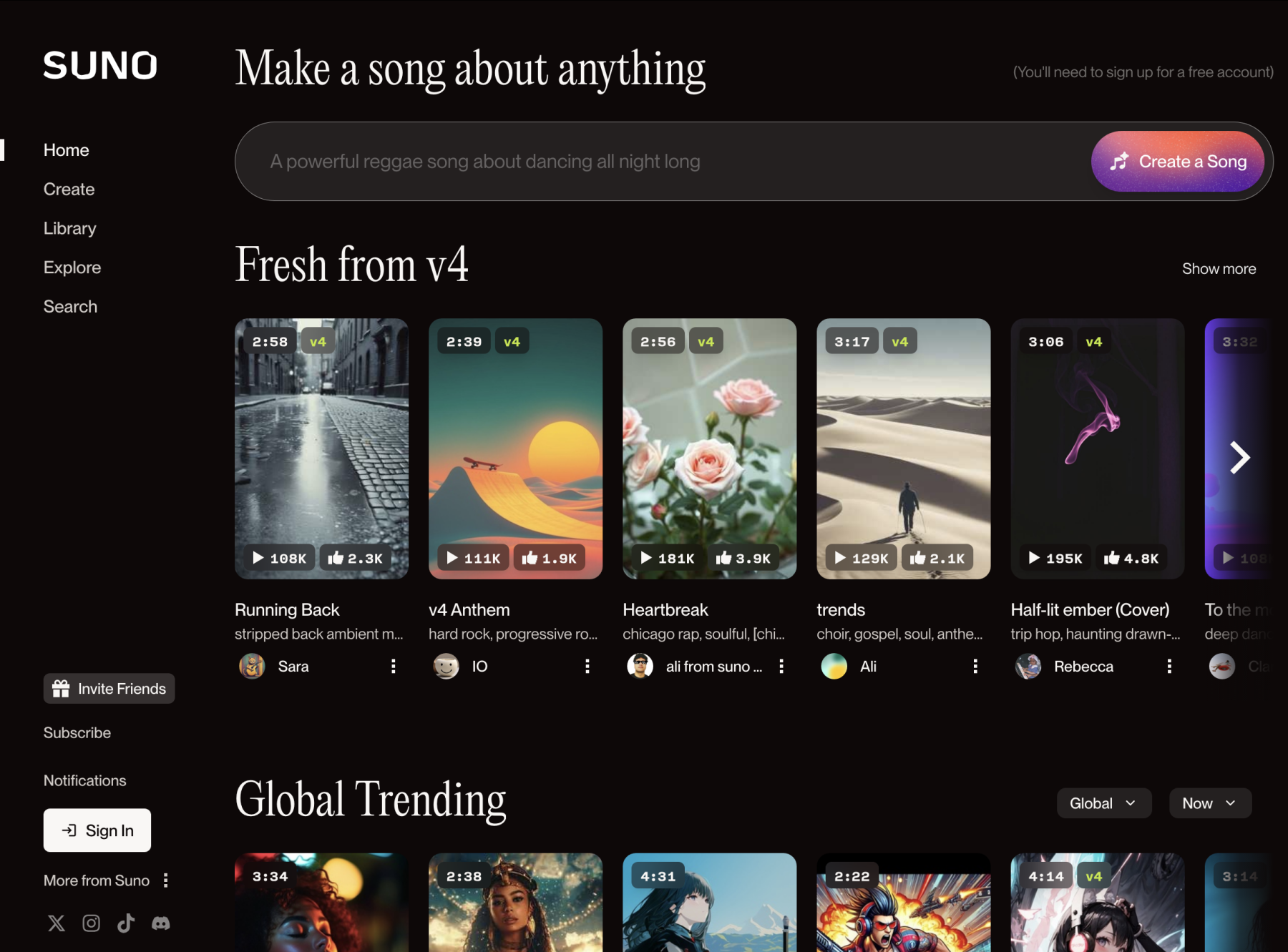This screenshot has width=1288, height=952.
Task: Open the Library section
Action: [69, 228]
